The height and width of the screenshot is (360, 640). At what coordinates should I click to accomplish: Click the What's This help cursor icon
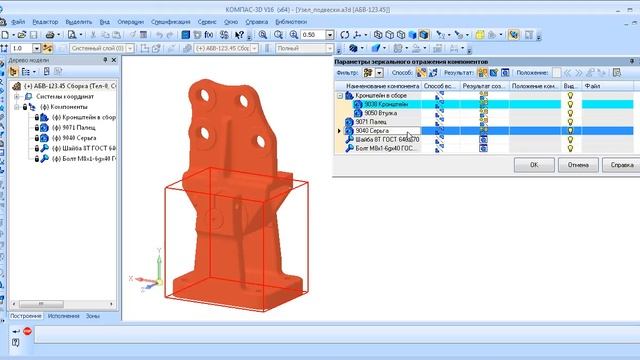(239, 35)
